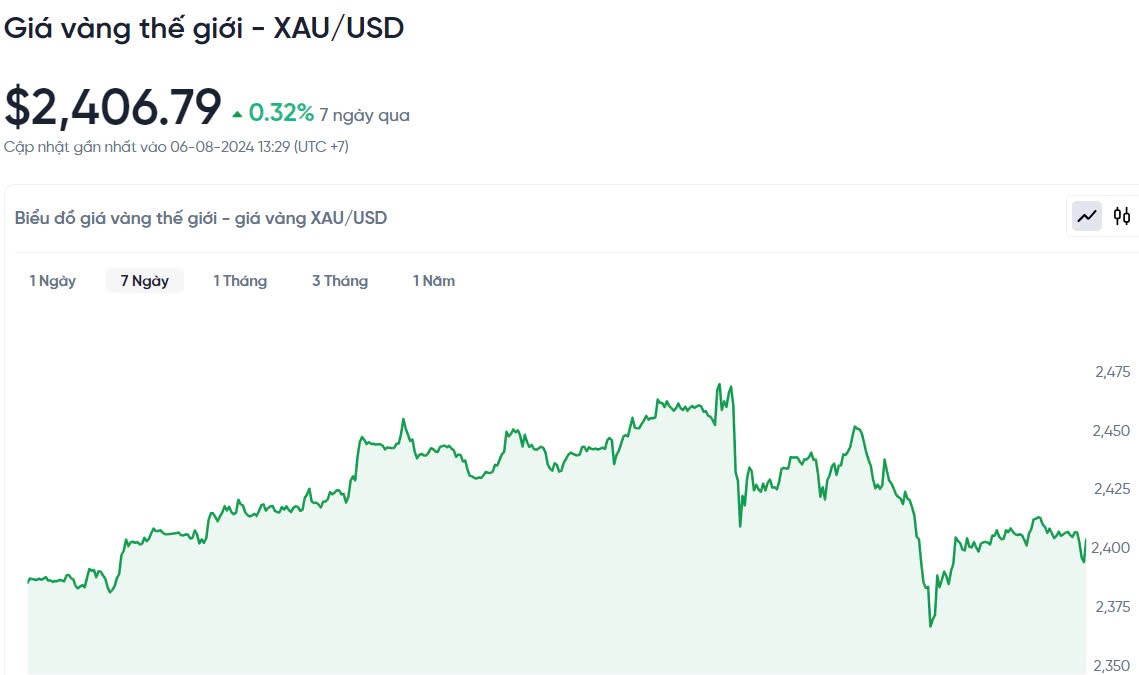Click the "7 ngày qua" label

[365, 115]
